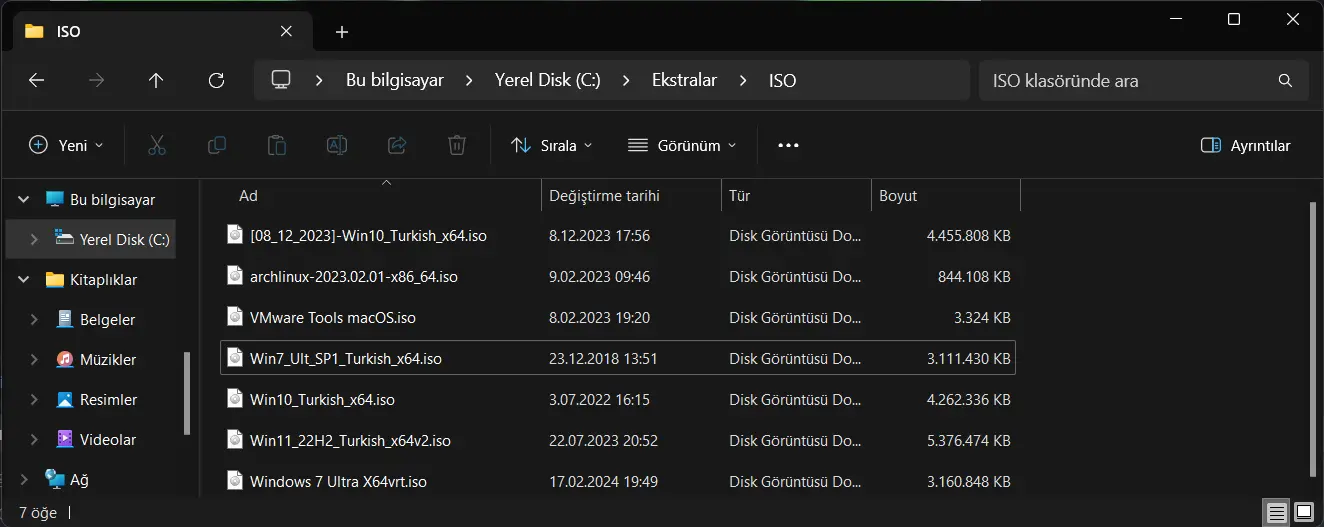Toggle the Ayrıntılar details pane

click(1245, 145)
